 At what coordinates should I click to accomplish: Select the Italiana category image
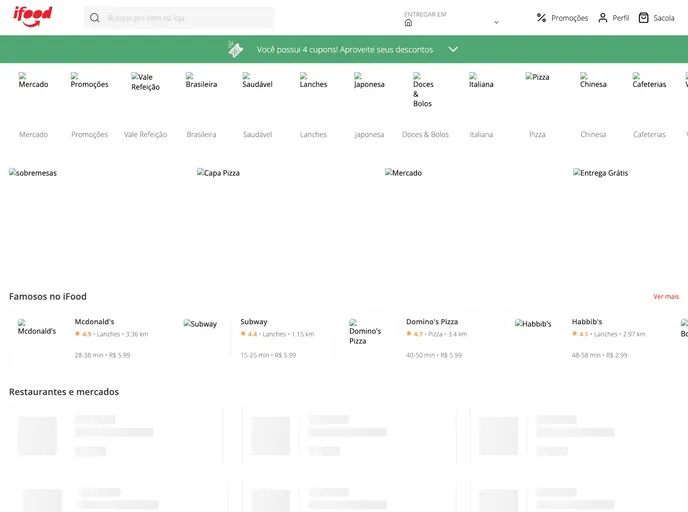pyautogui.click(x=481, y=80)
